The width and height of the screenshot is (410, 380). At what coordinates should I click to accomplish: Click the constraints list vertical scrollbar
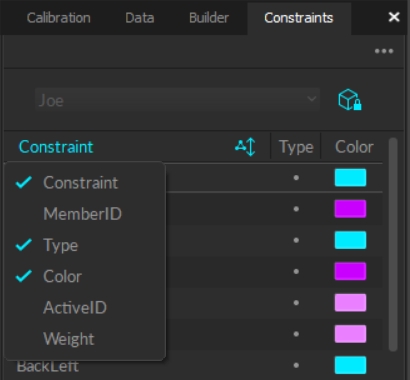[x=393, y=244]
